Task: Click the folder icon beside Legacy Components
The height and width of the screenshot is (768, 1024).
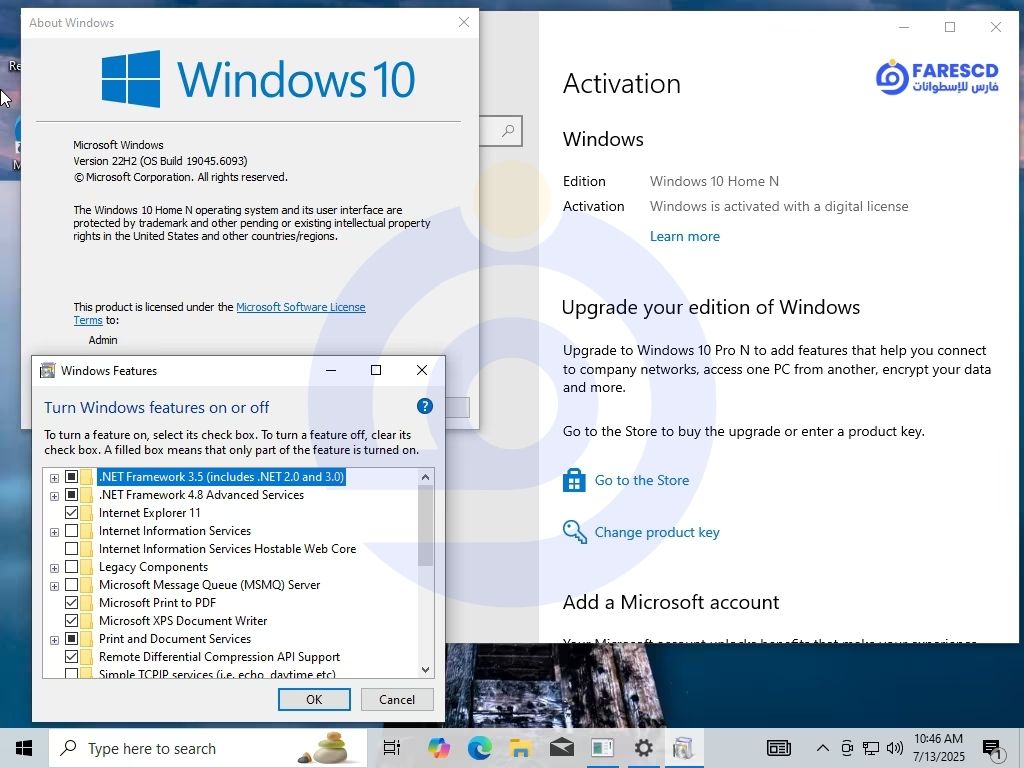Action: (x=86, y=567)
